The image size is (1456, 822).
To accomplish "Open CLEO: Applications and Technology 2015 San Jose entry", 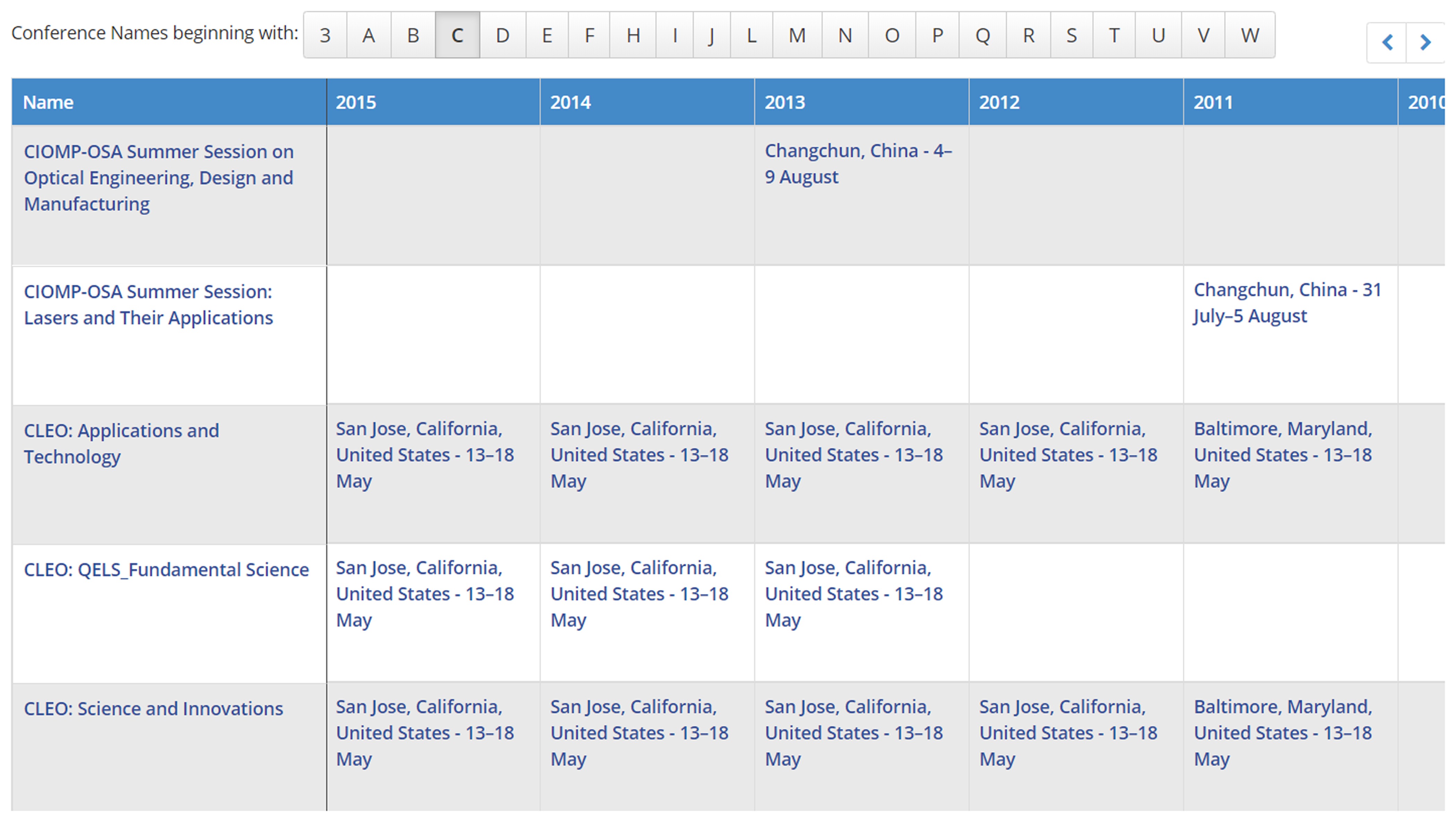I will click(425, 455).
